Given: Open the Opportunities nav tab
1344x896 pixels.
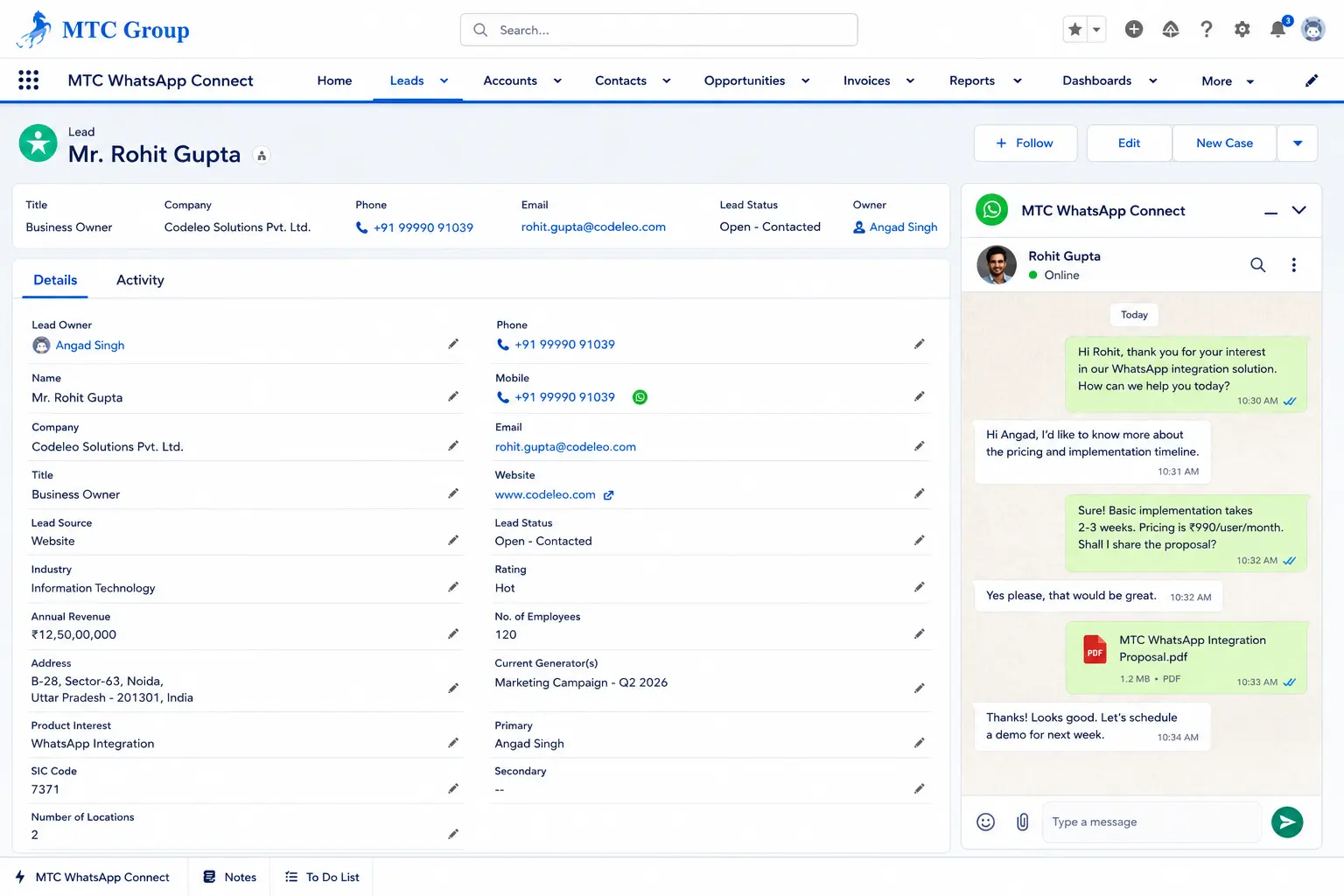Looking at the screenshot, I should click(x=745, y=80).
